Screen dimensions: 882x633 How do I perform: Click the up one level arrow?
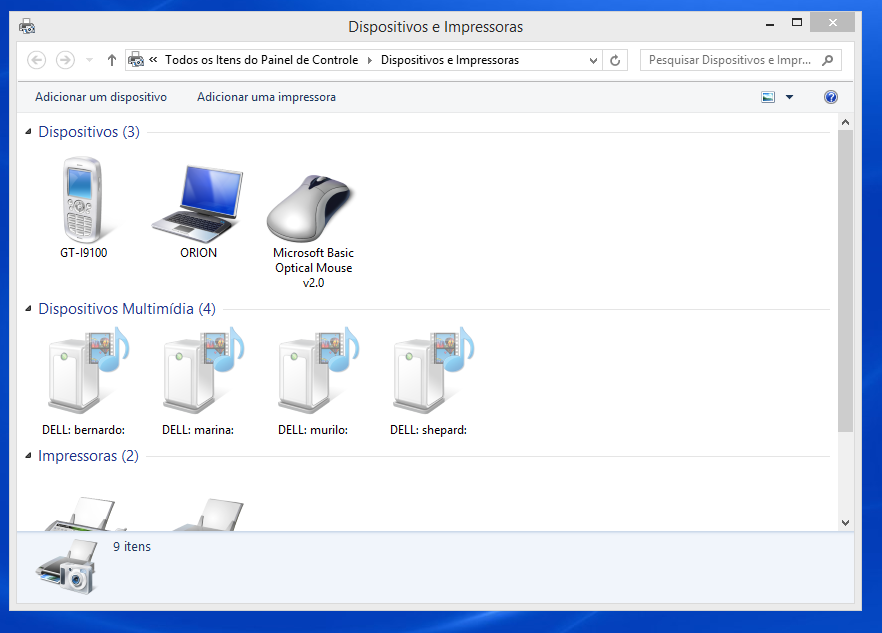click(111, 60)
